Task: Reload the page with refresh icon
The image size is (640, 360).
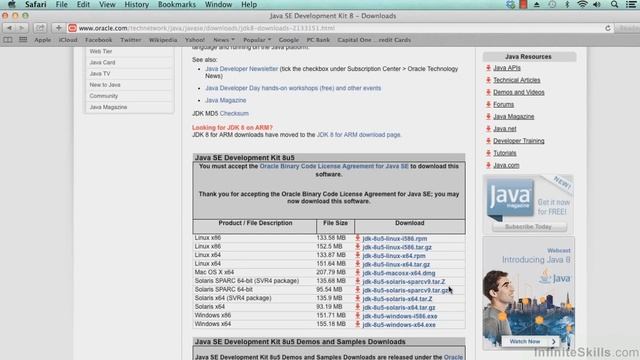Action: click(x=607, y=28)
